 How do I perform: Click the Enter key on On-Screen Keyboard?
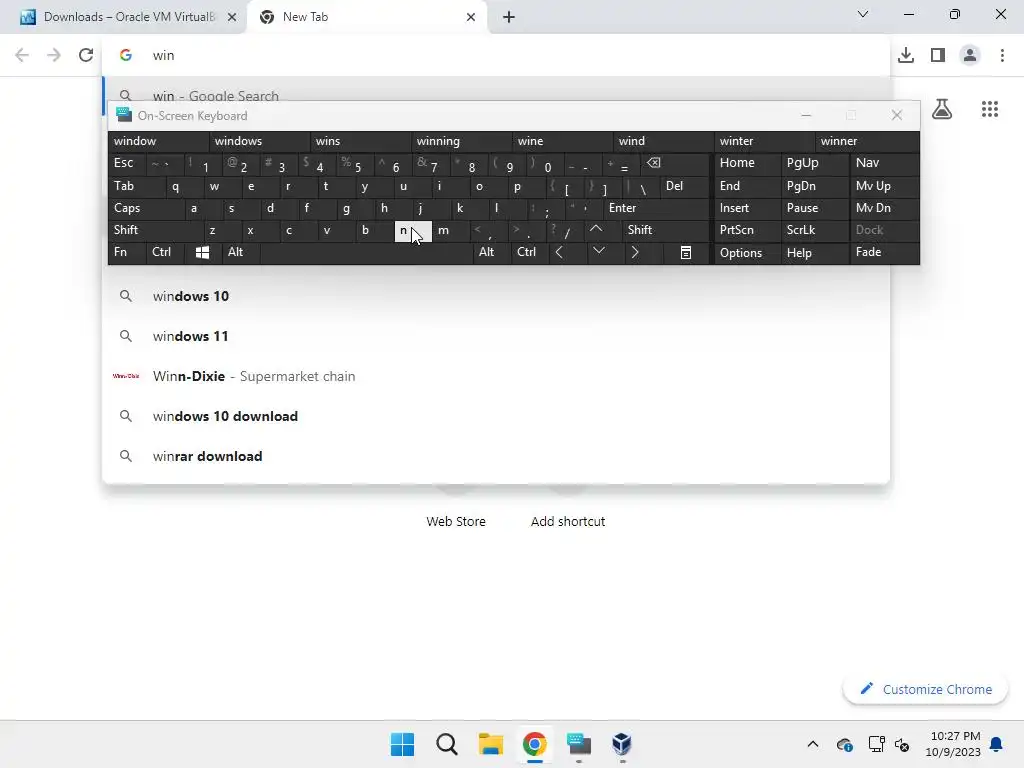tap(656, 208)
